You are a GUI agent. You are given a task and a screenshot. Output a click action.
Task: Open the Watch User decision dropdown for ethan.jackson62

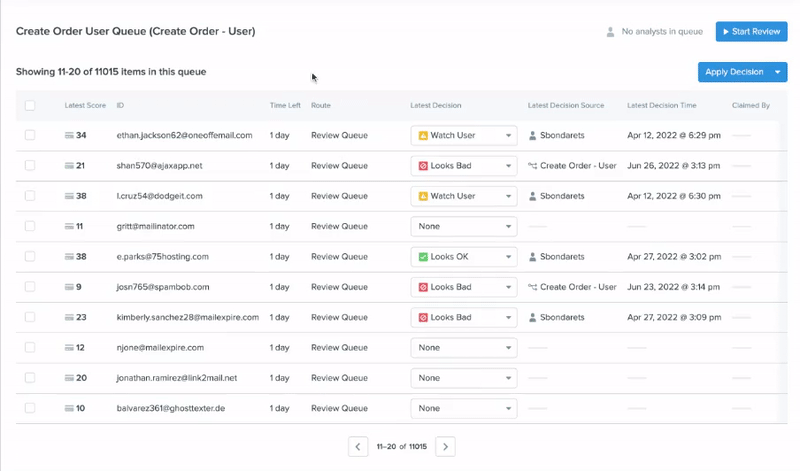pos(464,135)
